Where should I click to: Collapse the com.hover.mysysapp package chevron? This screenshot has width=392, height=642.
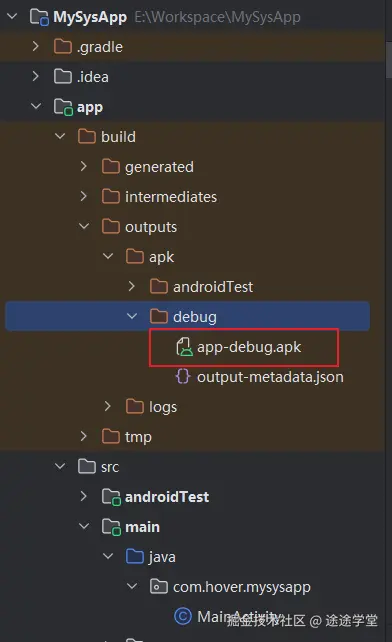click(132, 586)
